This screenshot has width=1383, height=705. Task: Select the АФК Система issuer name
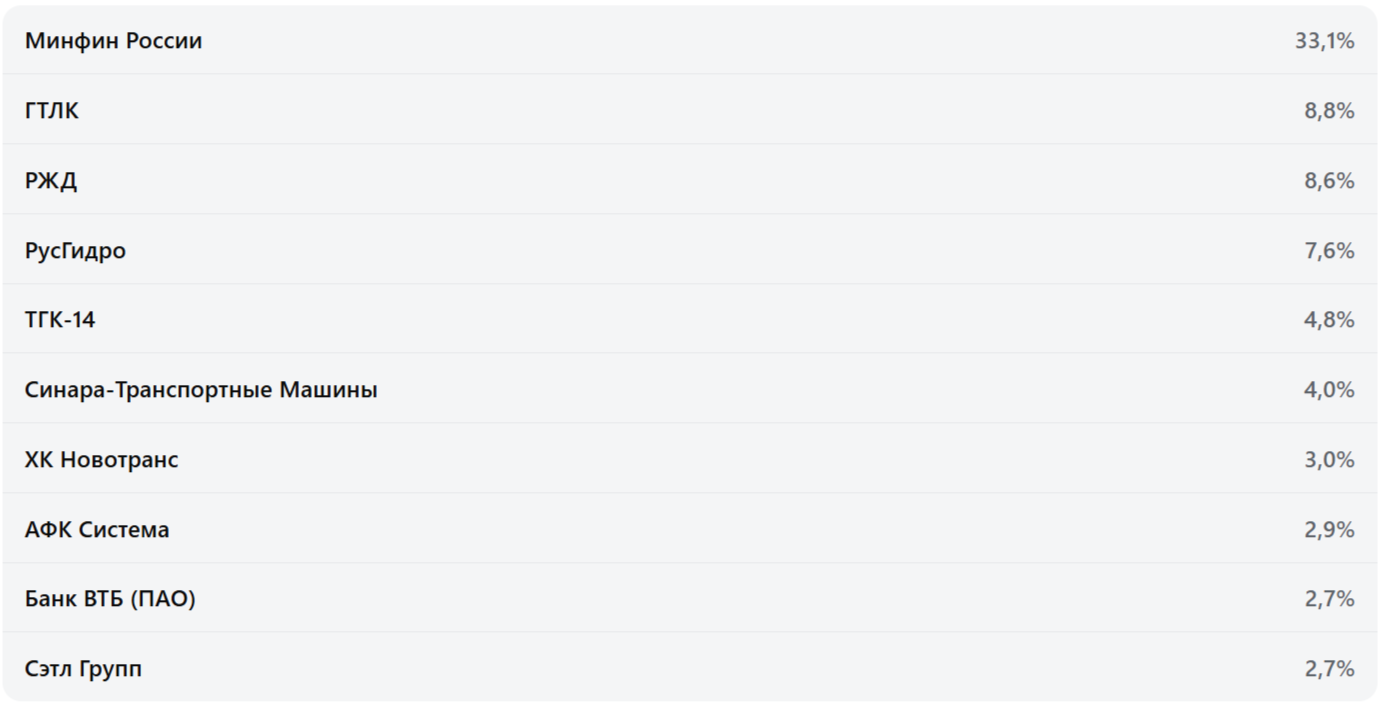(x=97, y=530)
